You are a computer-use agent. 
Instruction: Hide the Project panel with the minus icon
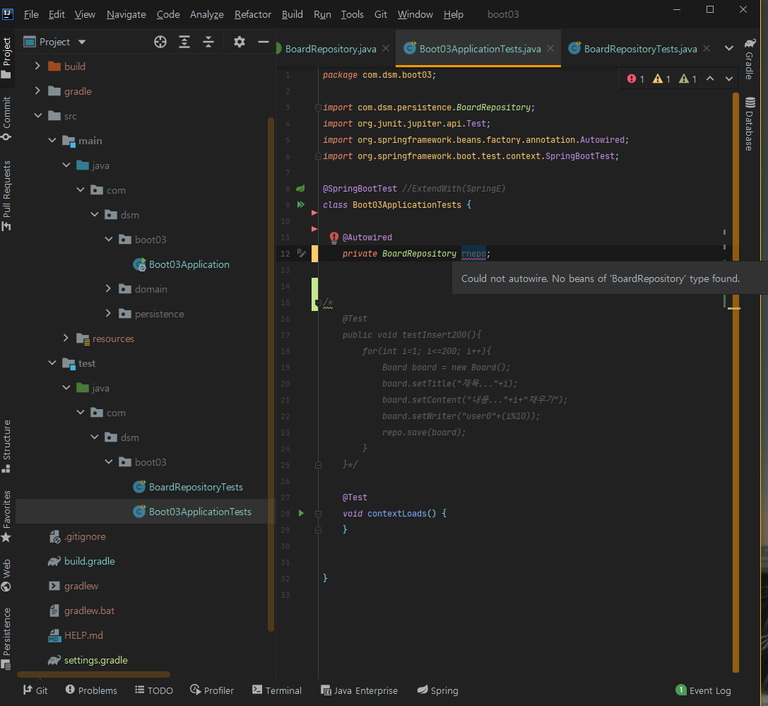[x=263, y=42]
